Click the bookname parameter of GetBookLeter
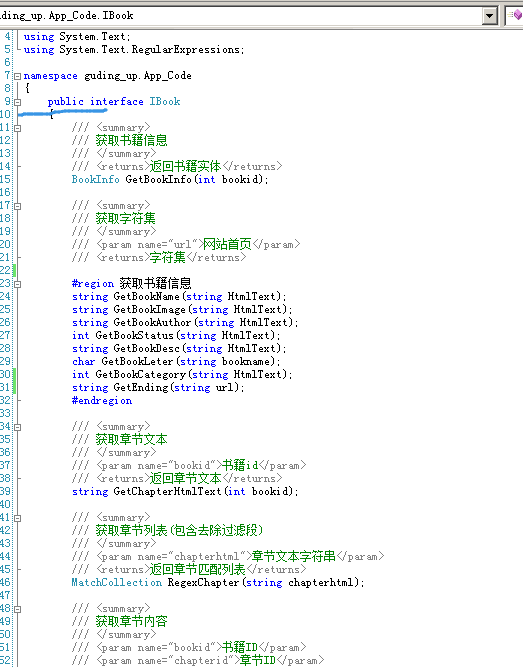 point(246,362)
